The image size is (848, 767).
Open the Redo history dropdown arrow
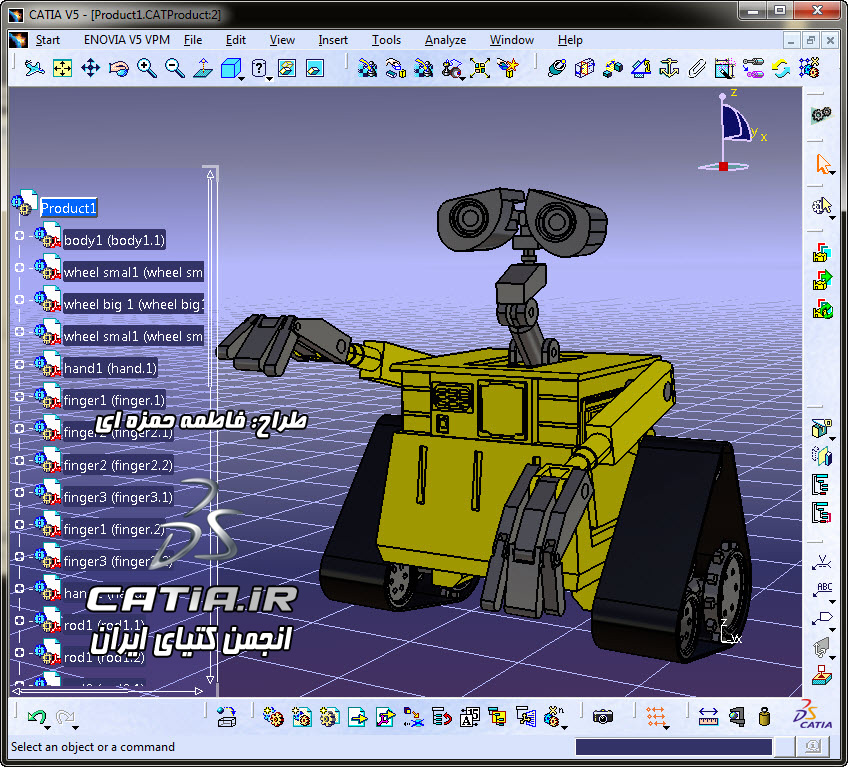76,728
